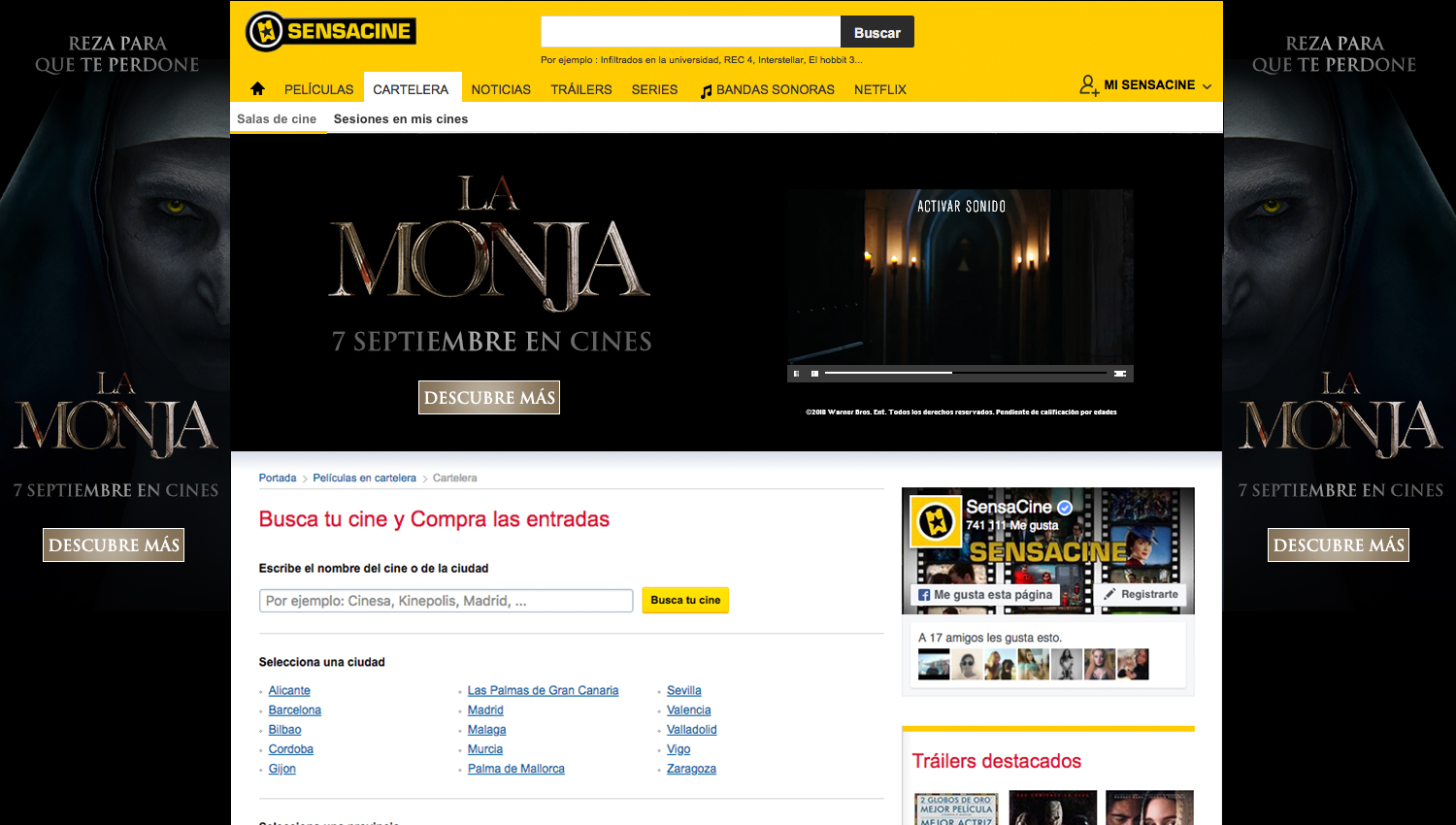Focus the cinema or city name field

[447, 601]
